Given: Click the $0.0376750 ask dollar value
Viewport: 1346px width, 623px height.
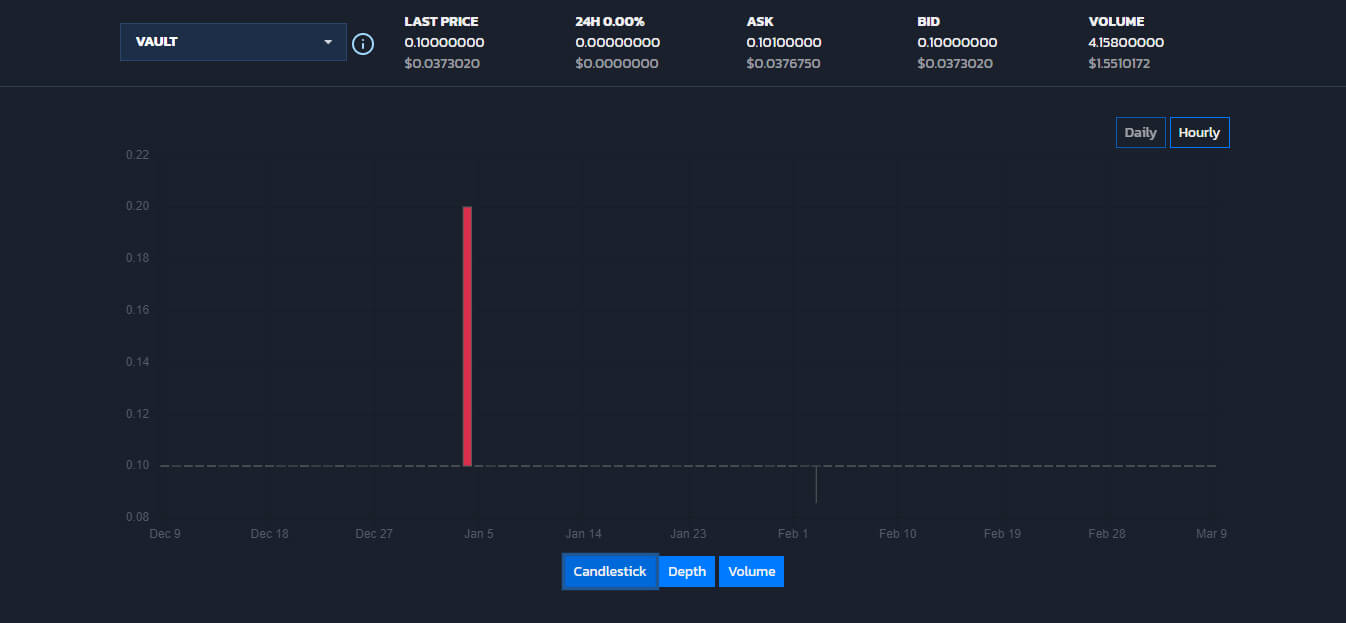Looking at the screenshot, I should [x=784, y=63].
